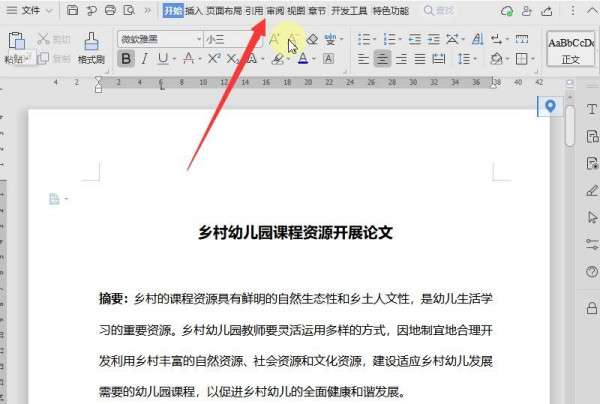The width and height of the screenshot is (600, 404).
Task: Click the collaborate add-person icon
Action: [x=527, y=11]
